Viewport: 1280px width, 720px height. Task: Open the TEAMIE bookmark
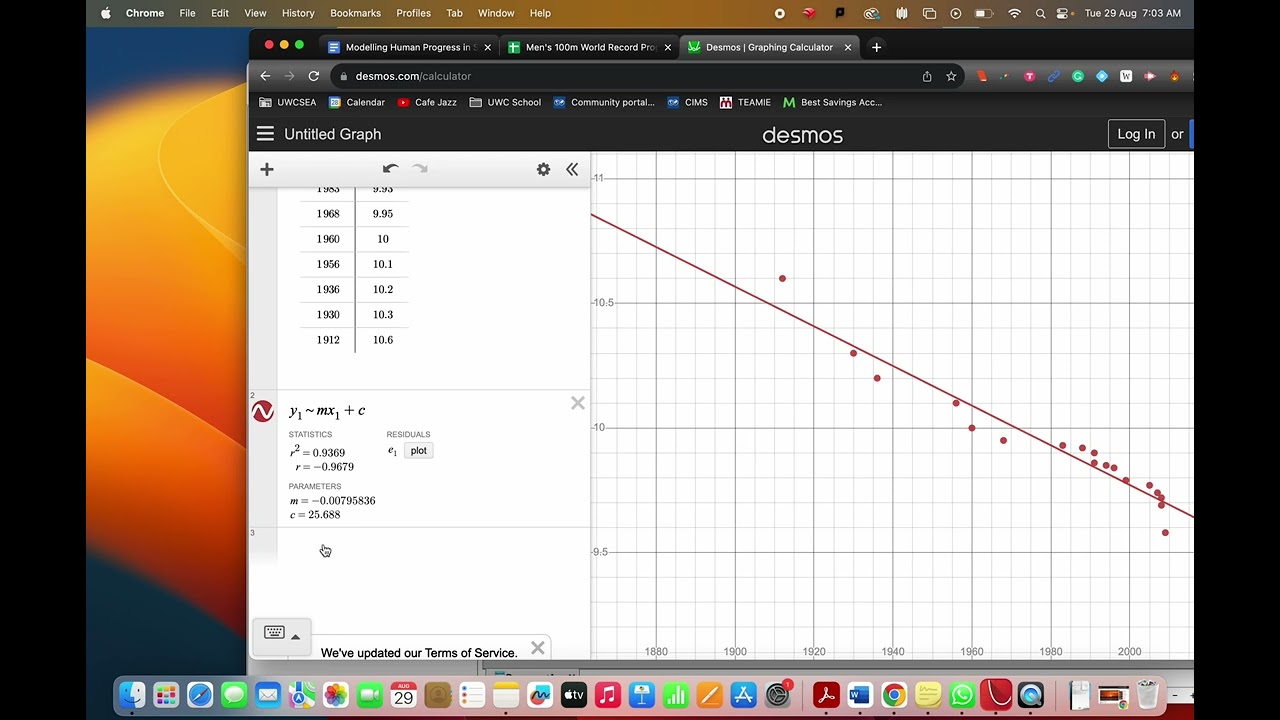pos(745,102)
